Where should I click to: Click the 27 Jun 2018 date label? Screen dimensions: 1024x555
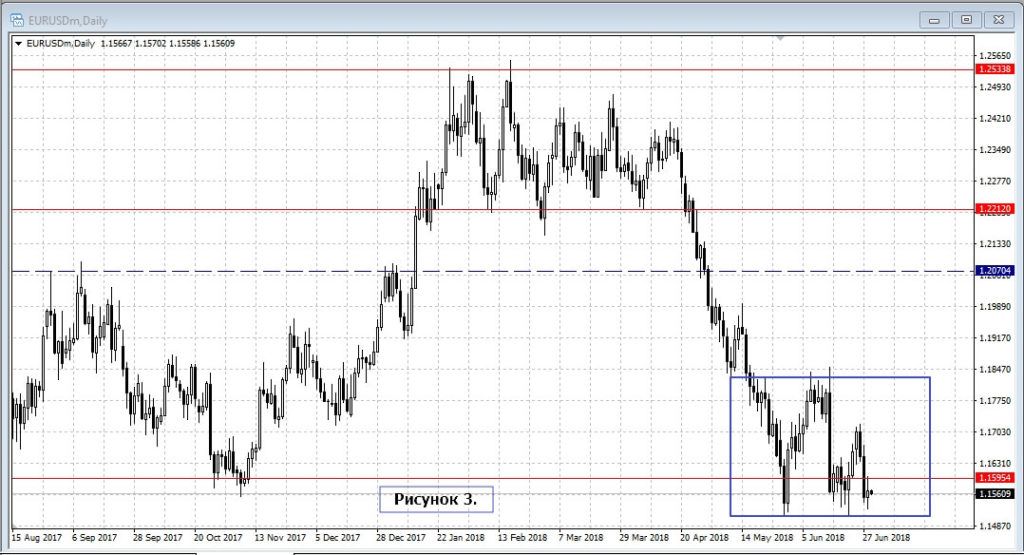pyautogui.click(x=886, y=536)
